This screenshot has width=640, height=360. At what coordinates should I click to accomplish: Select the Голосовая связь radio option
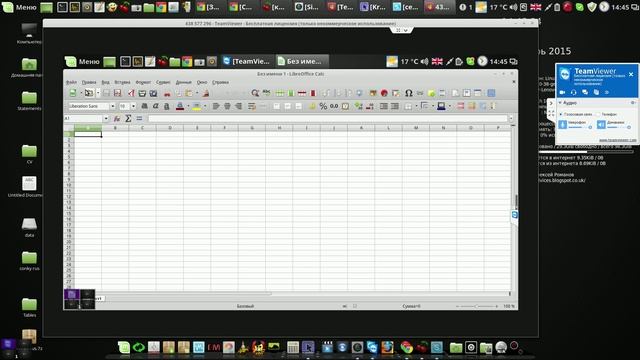click(x=561, y=114)
